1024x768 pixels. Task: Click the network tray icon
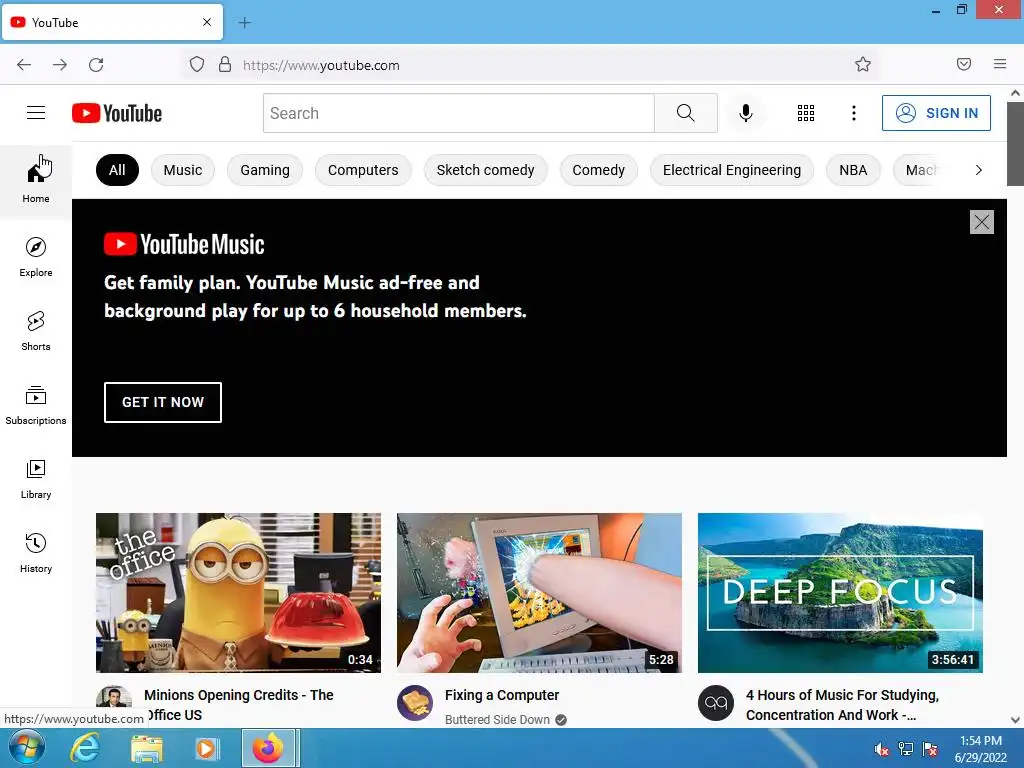point(906,749)
